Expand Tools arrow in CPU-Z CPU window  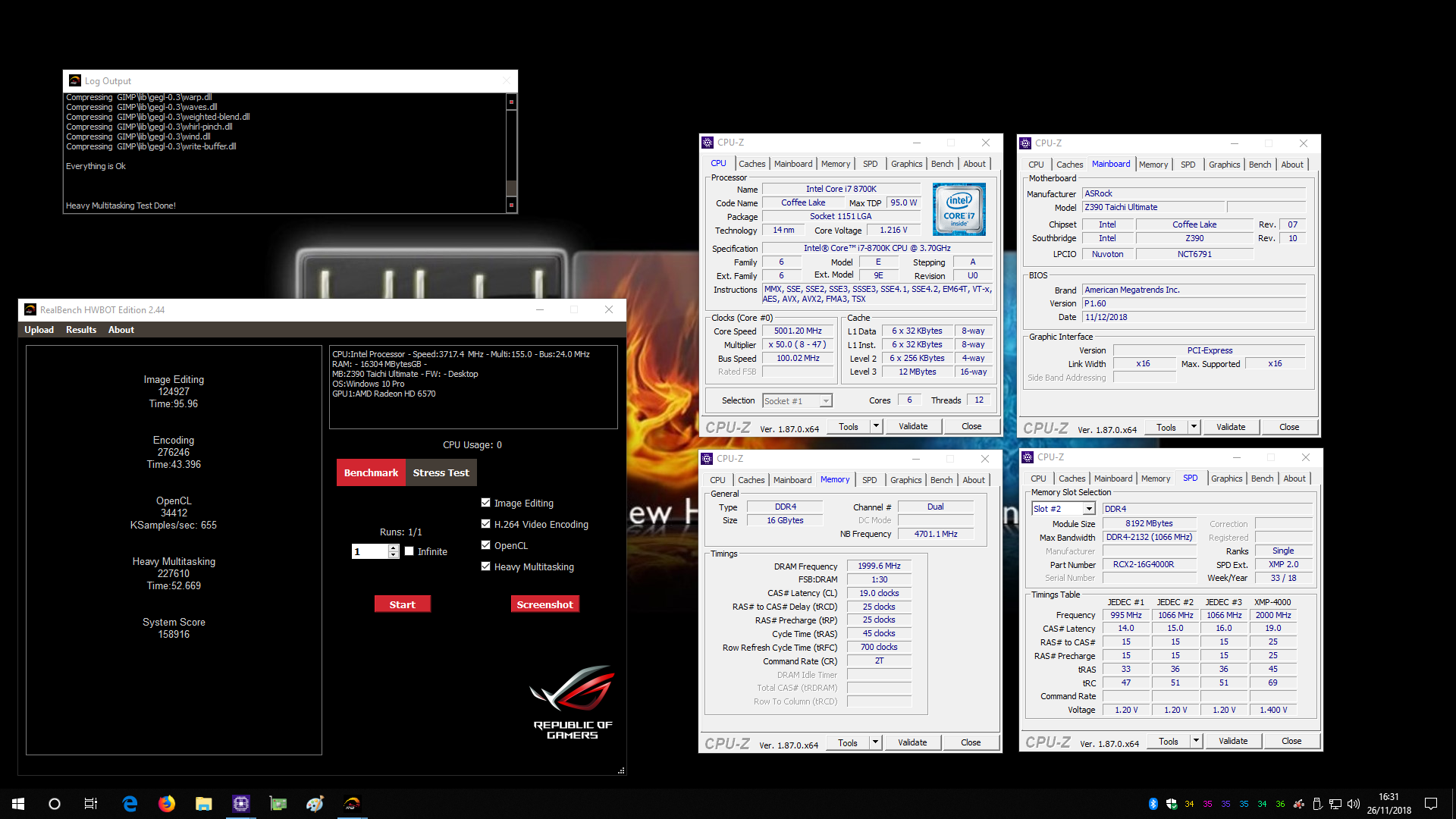pyautogui.click(x=876, y=426)
